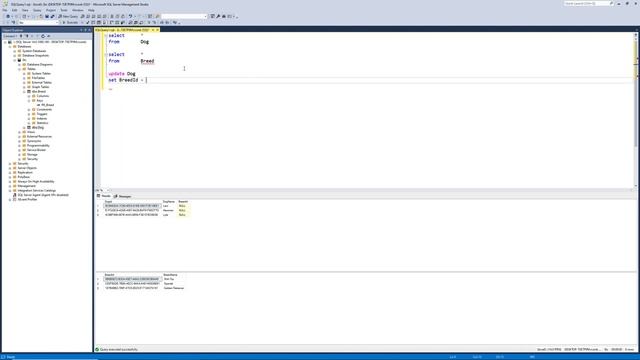Image resolution: width=640 pixels, height=360 pixels.
Task: Open the Tools menu
Action: point(64,10)
